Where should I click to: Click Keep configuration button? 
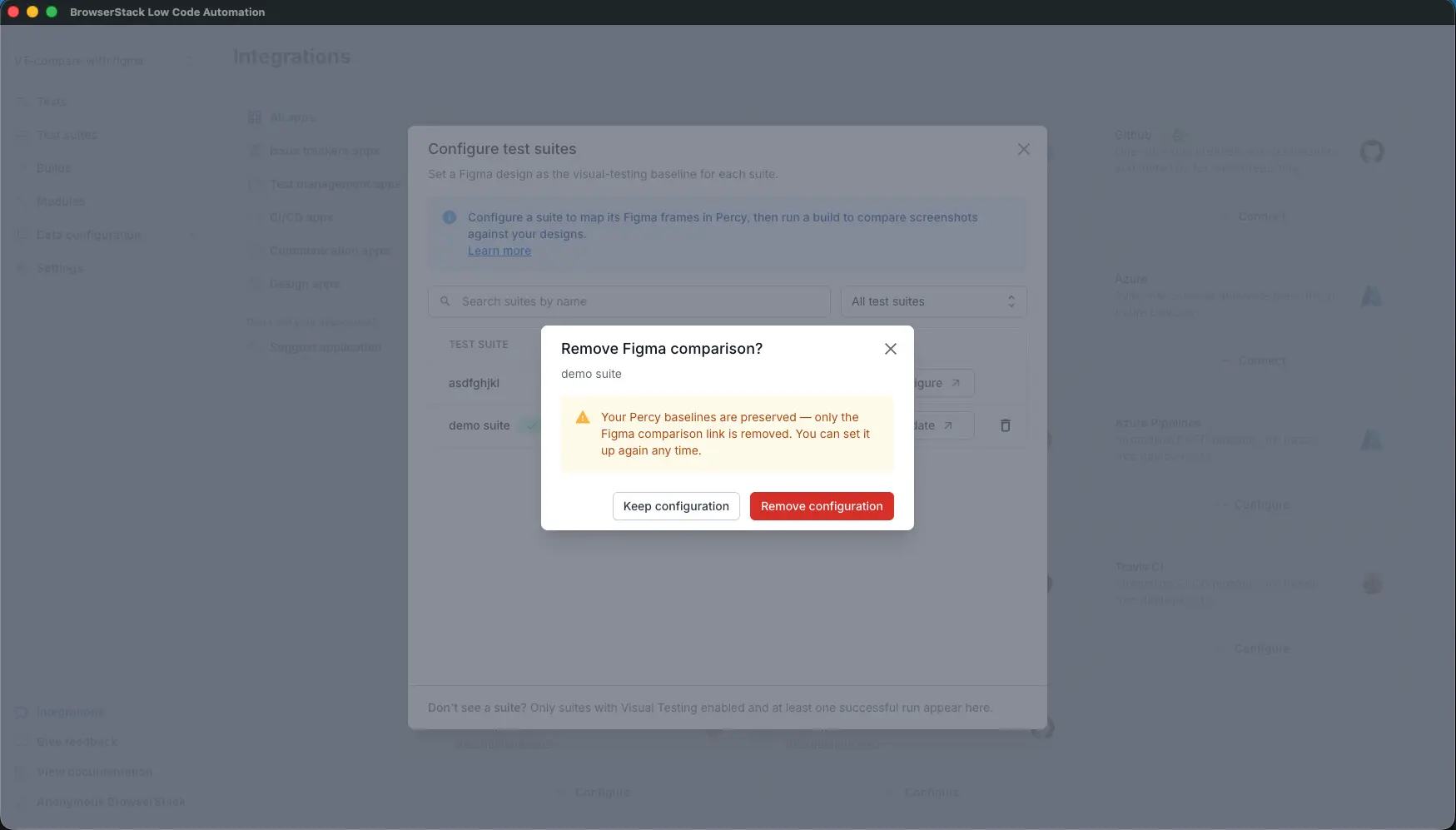tap(676, 506)
